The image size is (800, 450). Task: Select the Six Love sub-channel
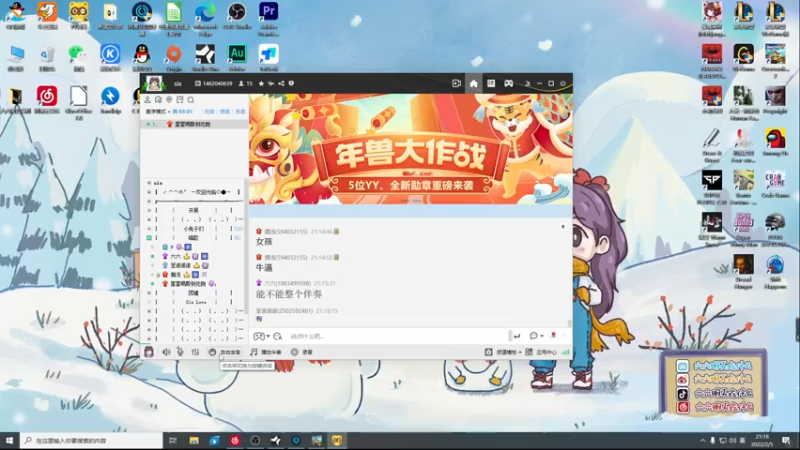click(196, 302)
